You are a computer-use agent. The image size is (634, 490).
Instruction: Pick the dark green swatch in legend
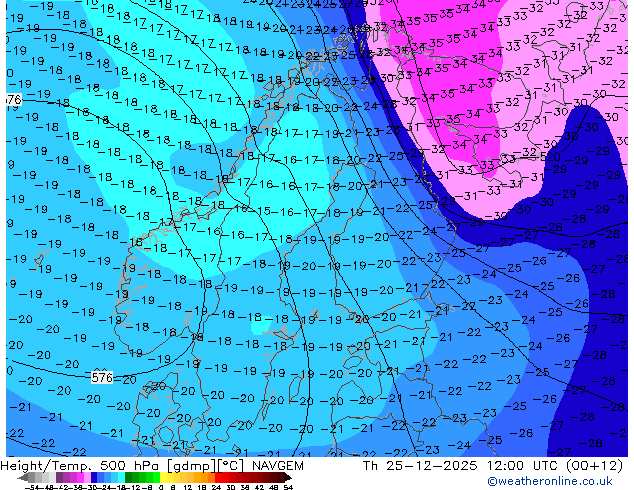tap(129, 477)
